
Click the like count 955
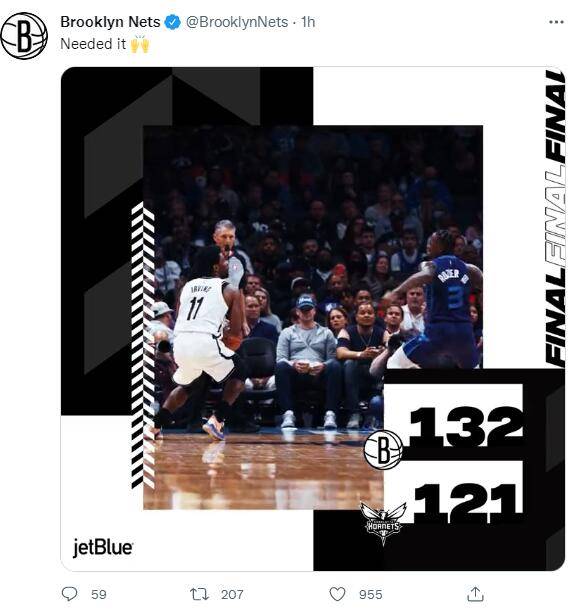point(371,594)
